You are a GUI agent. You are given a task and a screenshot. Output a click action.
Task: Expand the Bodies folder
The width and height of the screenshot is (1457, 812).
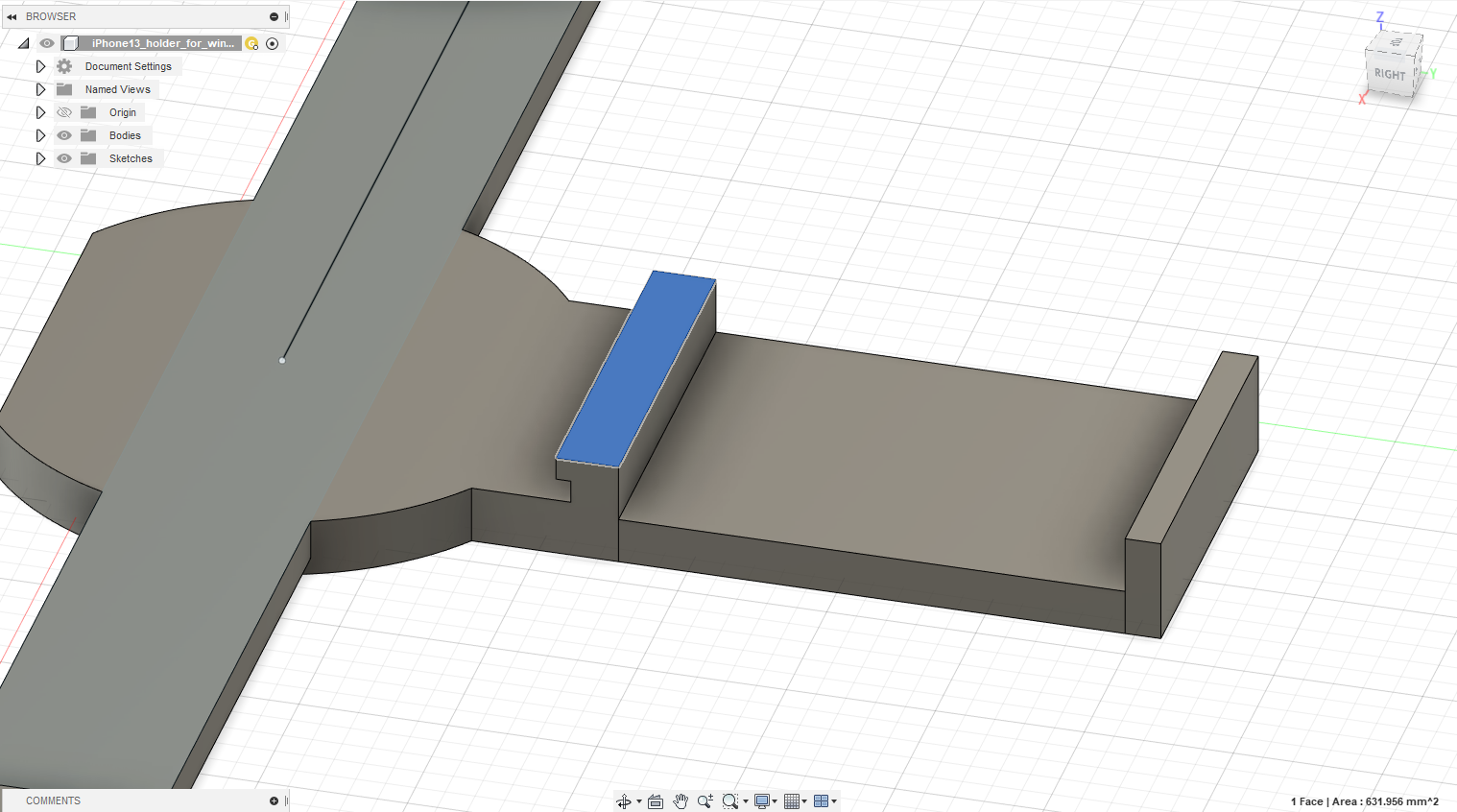tap(40, 135)
